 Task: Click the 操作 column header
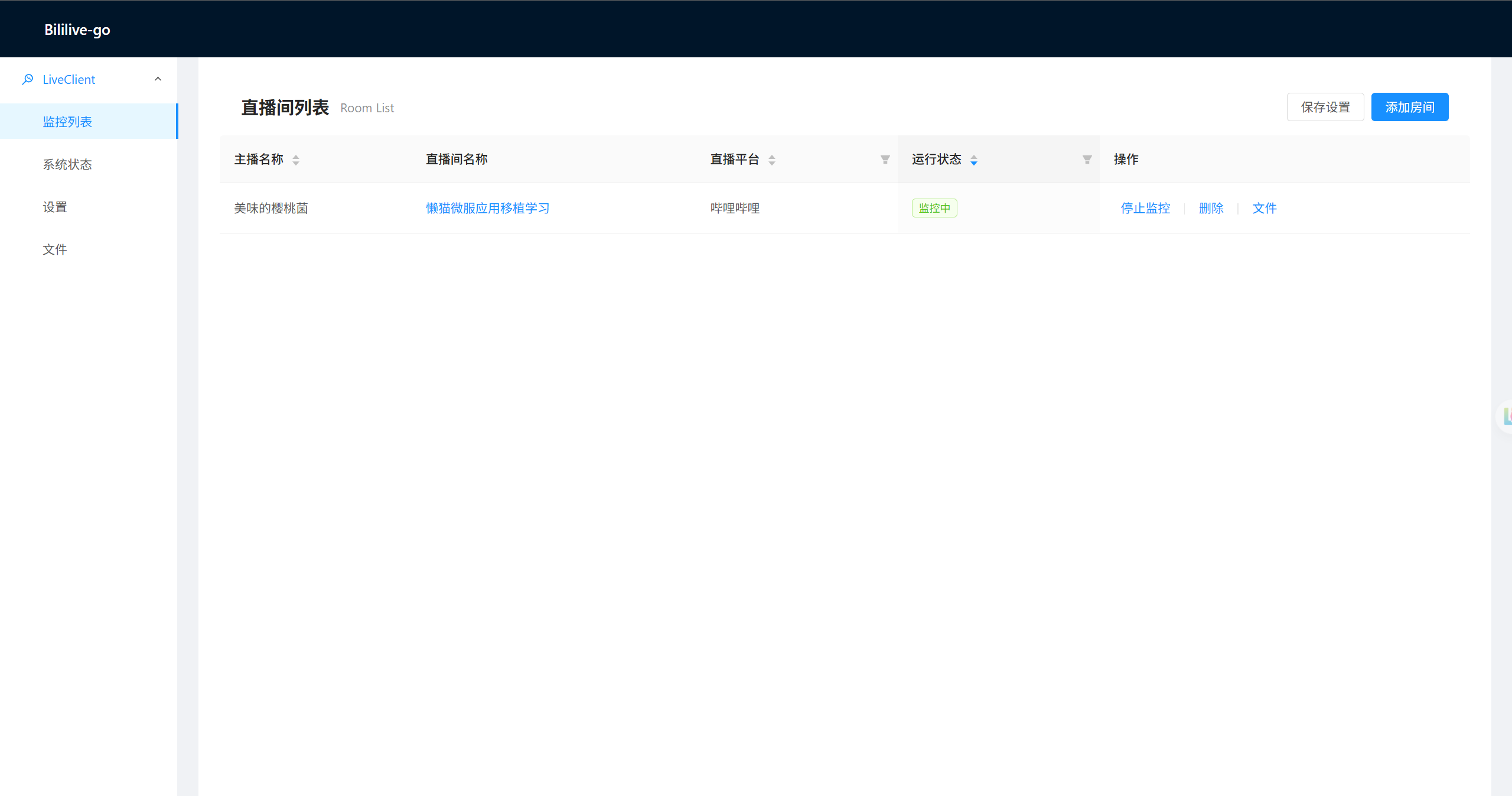(x=1126, y=159)
